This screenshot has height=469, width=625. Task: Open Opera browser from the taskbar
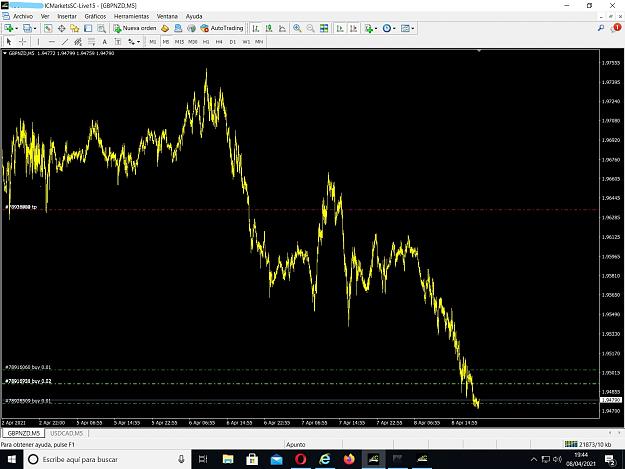coord(301,459)
